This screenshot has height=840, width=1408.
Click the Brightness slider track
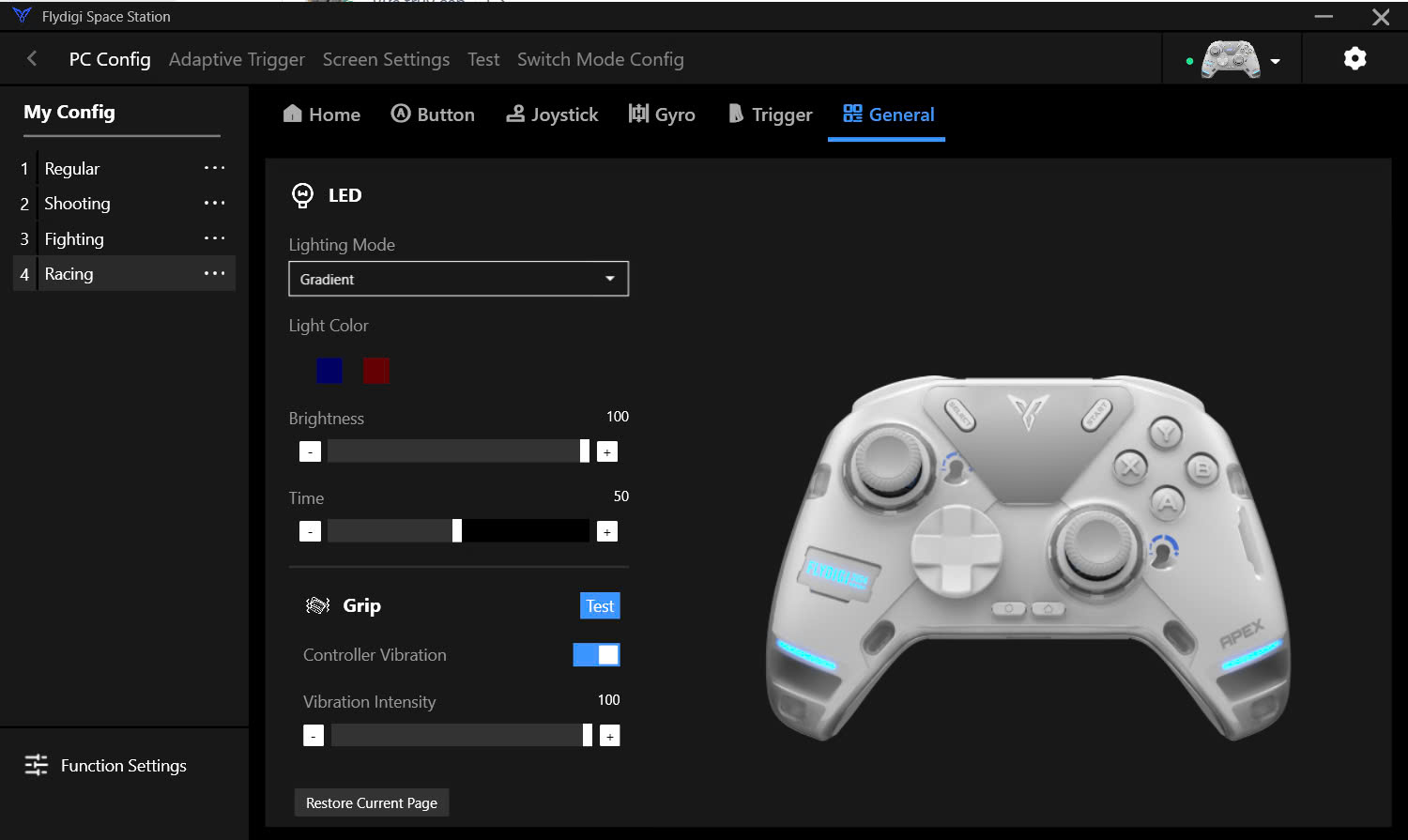[x=458, y=451]
